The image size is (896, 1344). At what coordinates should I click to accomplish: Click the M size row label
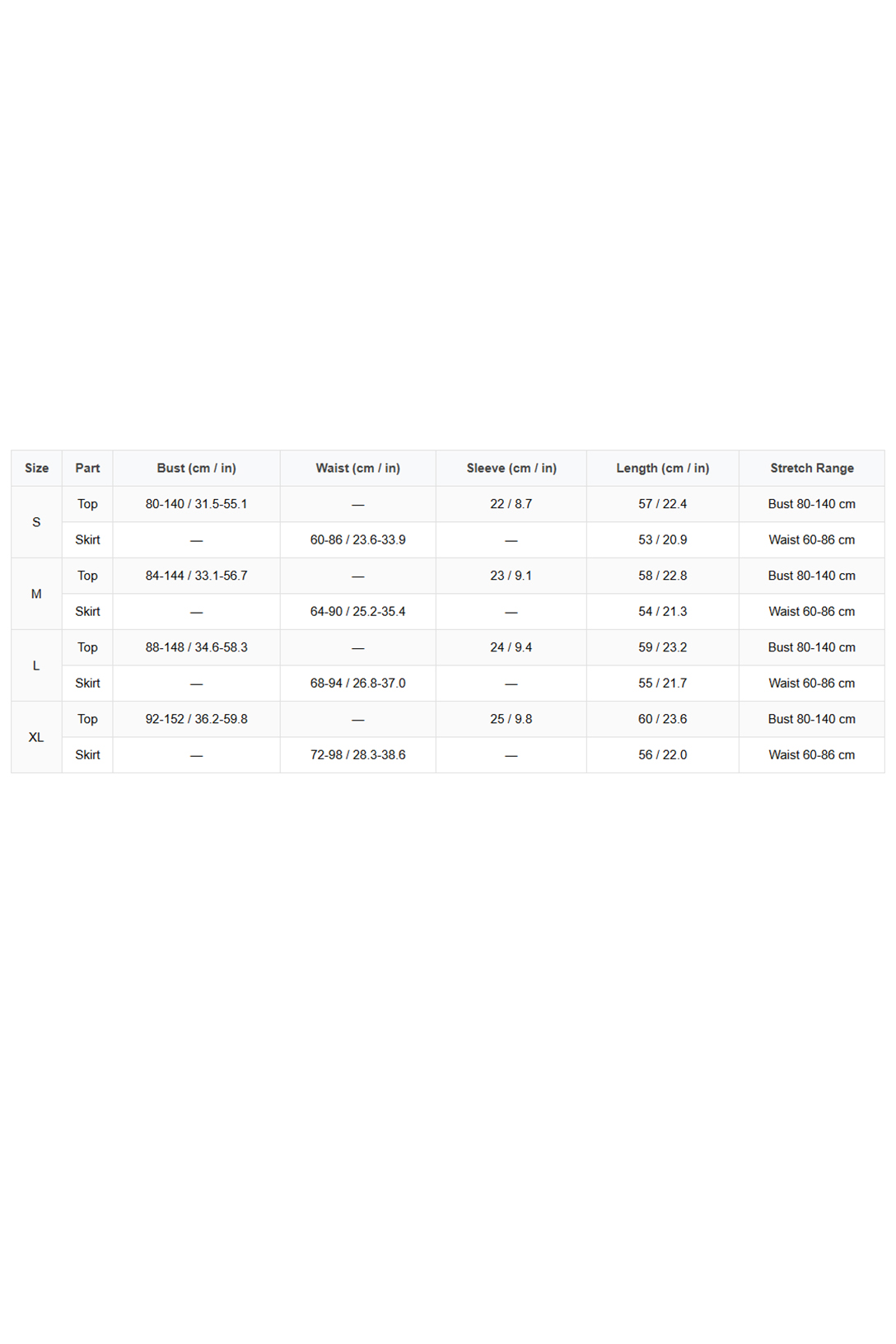coord(36,594)
